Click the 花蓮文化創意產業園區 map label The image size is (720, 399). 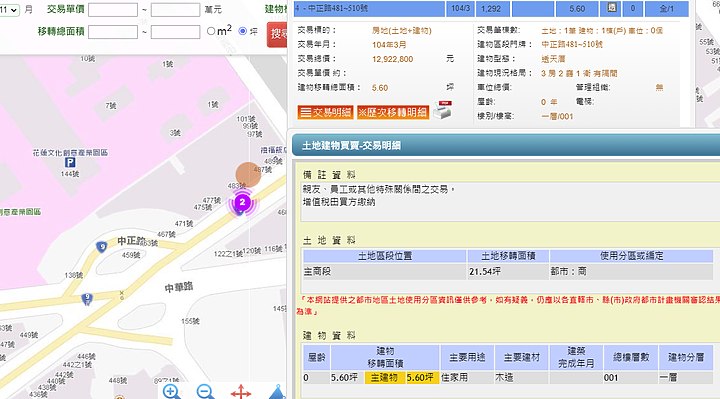click(70, 152)
